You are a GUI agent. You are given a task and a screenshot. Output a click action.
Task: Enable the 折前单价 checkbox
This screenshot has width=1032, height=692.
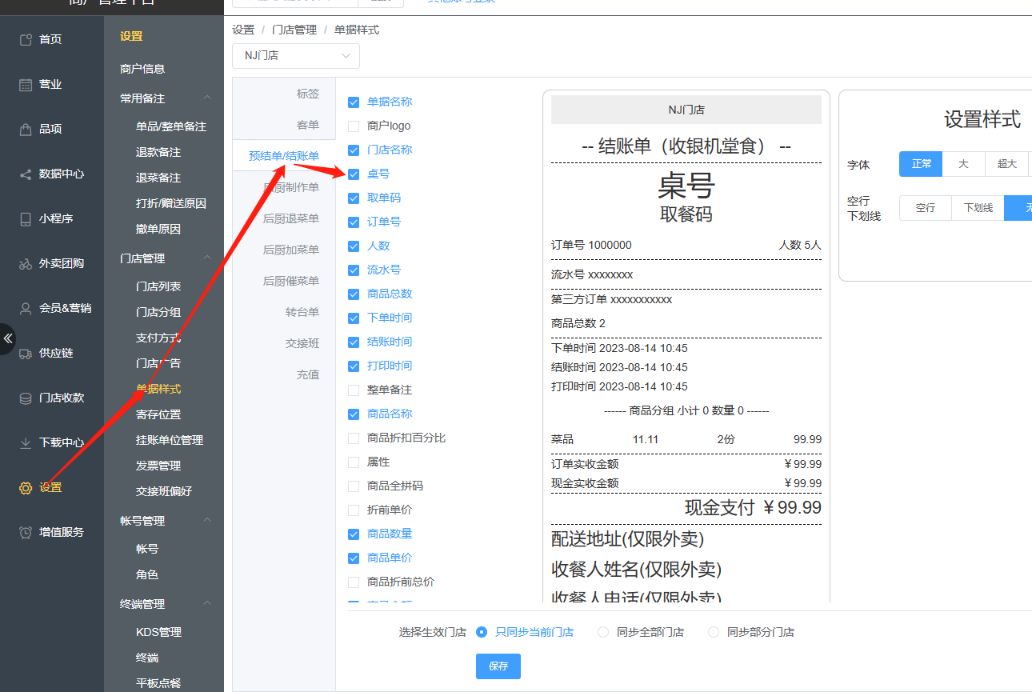(x=353, y=510)
